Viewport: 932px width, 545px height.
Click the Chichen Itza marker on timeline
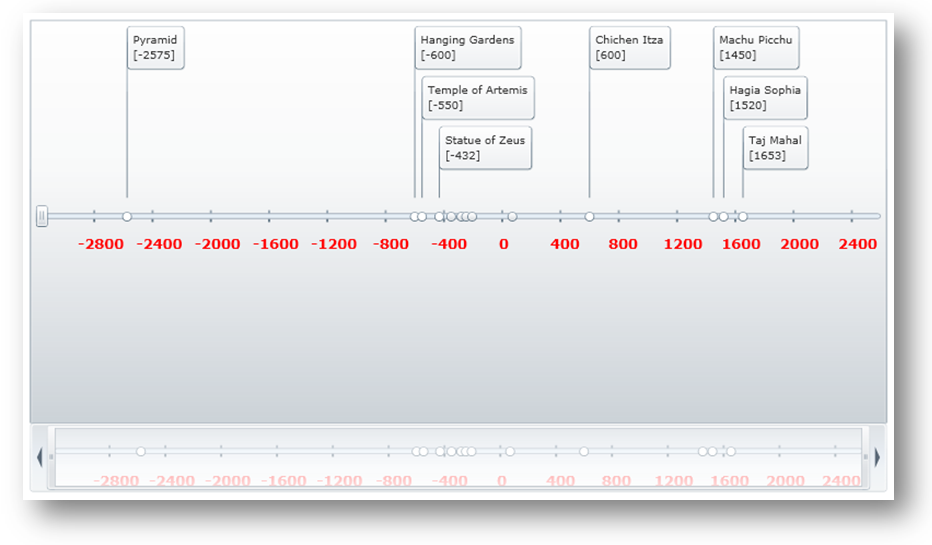coord(589,217)
